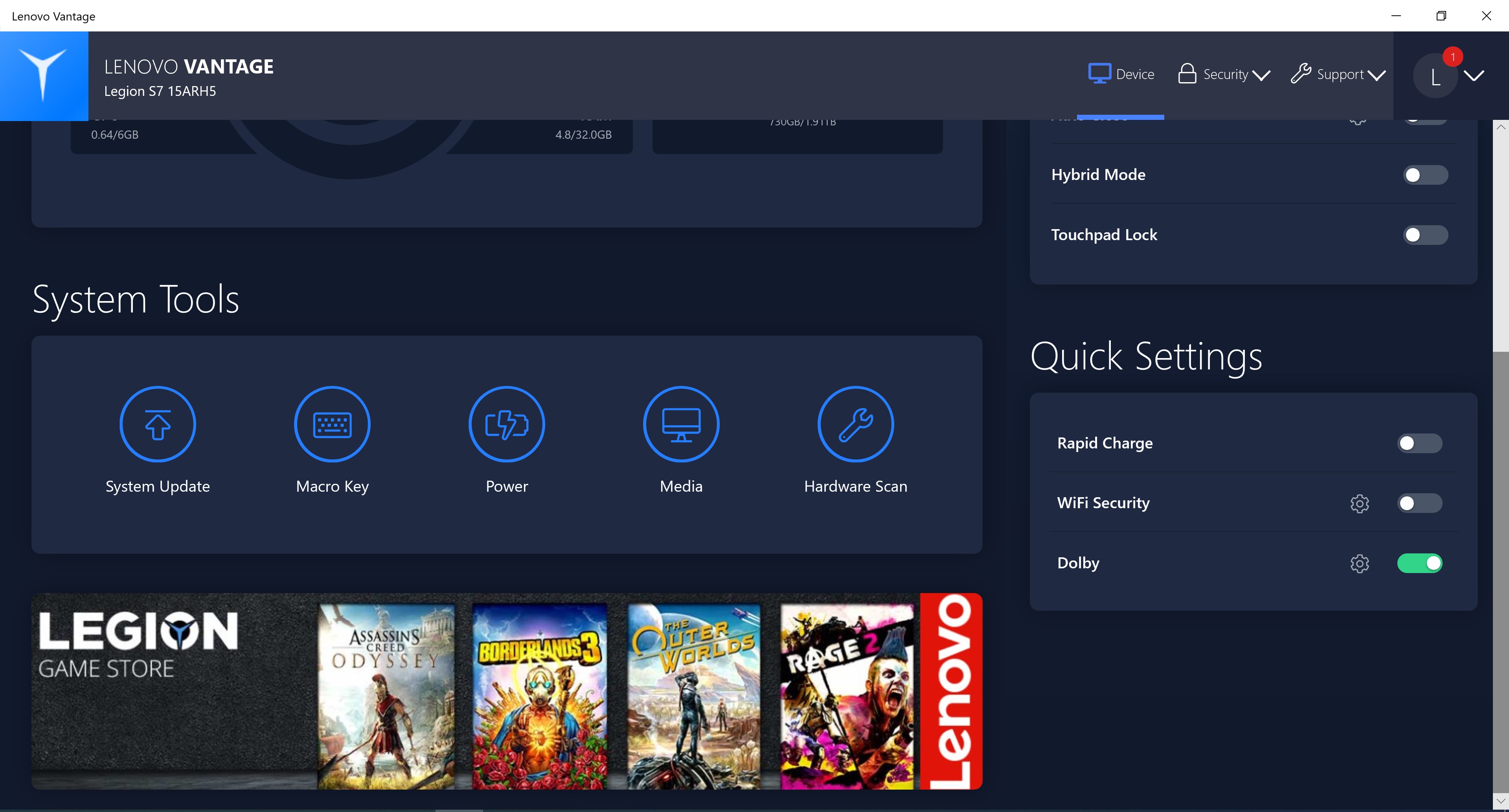Click the Legion logo in header
This screenshot has width=1509, height=812.
click(x=44, y=75)
